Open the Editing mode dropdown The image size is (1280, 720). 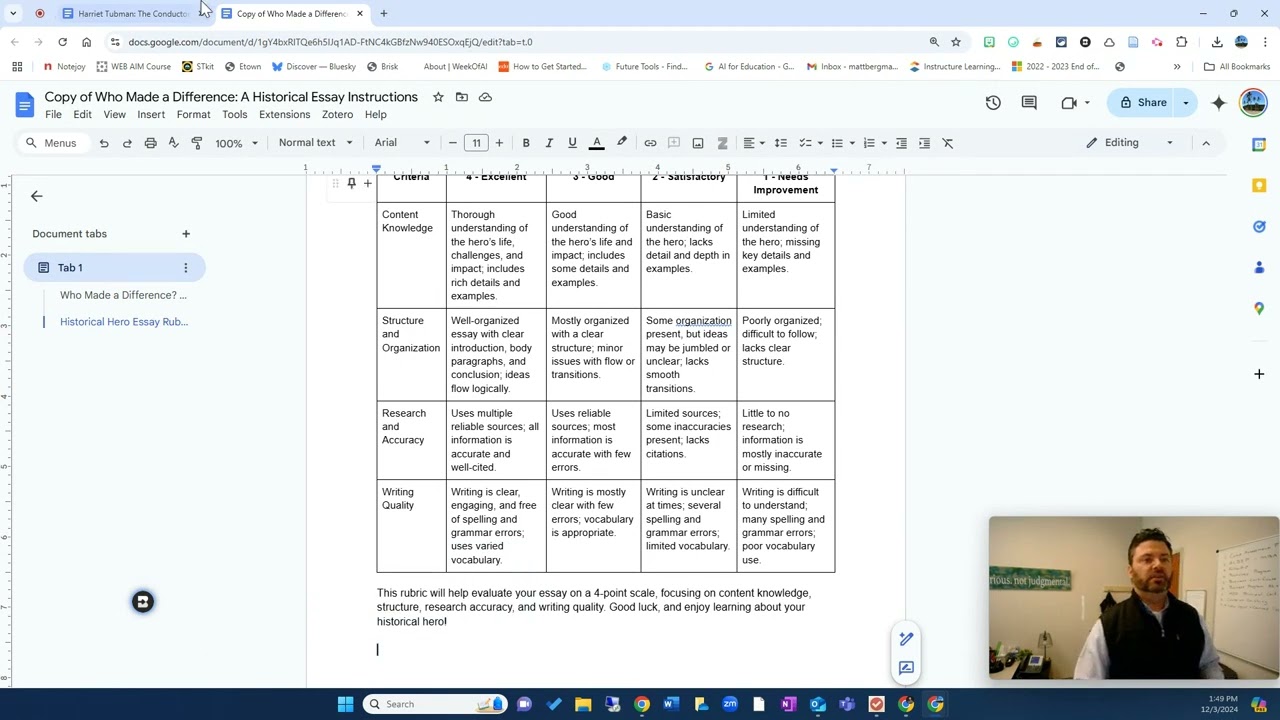coord(1130,143)
